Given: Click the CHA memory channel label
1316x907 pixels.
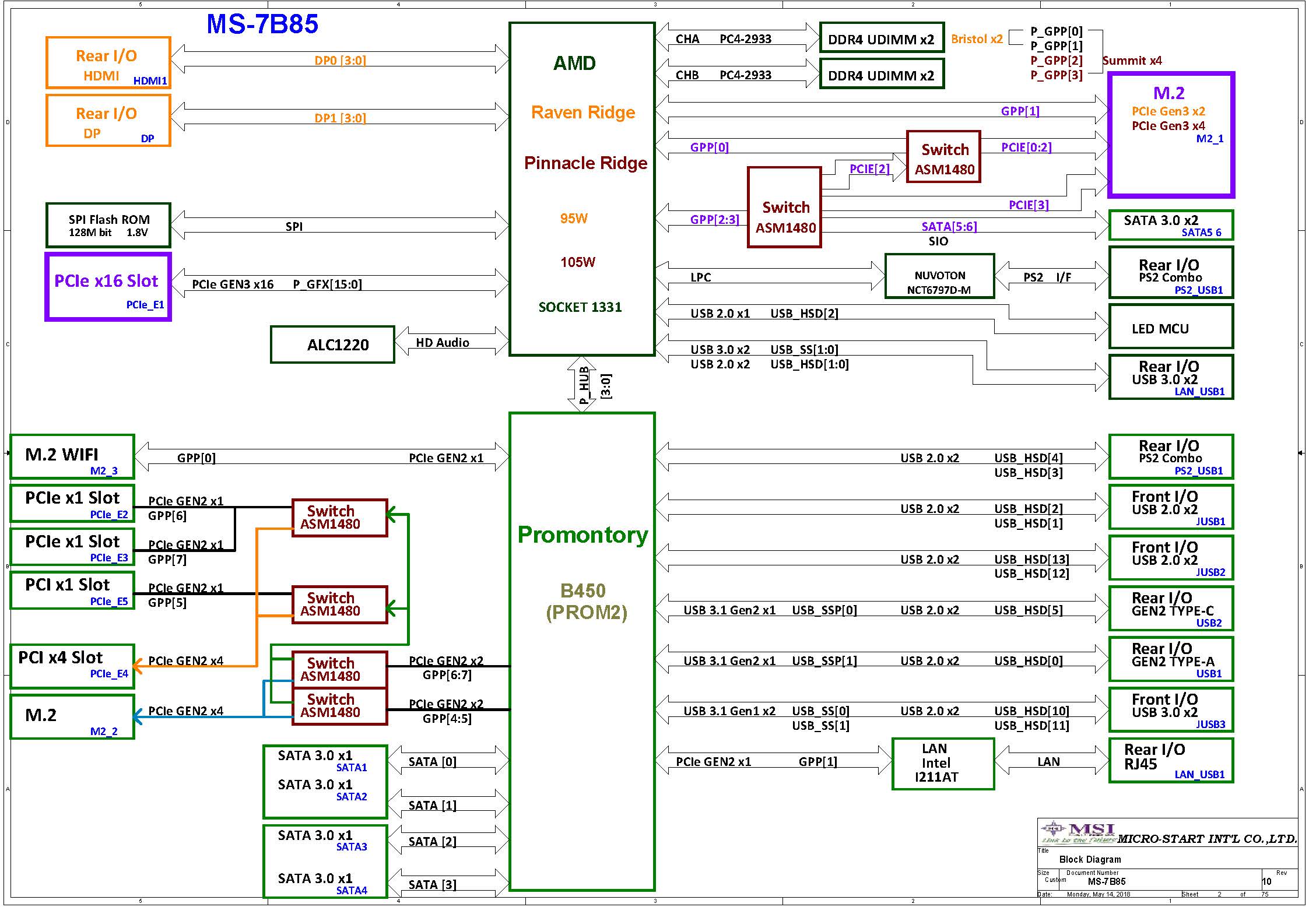Looking at the screenshot, I should pos(687,40).
